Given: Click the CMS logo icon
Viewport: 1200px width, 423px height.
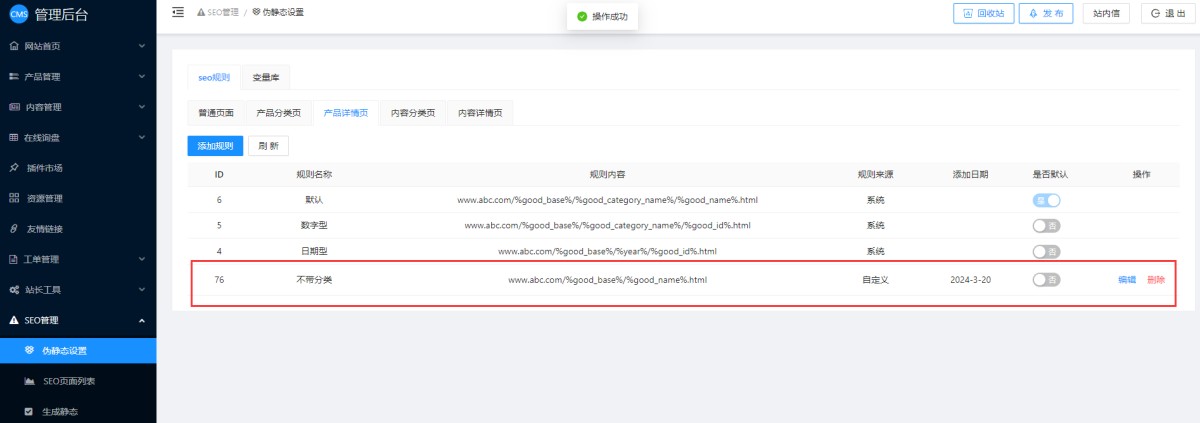Looking at the screenshot, I should (x=19, y=14).
